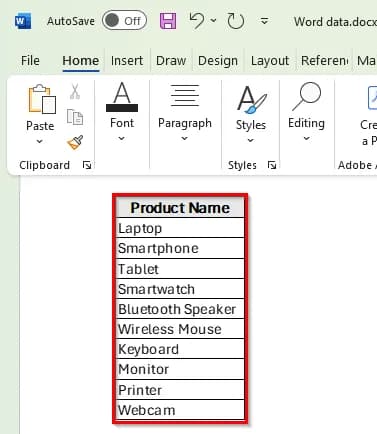This screenshot has width=377, height=434.
Task: Open the Styles pane dialog launcher
Action: [272, 165]
